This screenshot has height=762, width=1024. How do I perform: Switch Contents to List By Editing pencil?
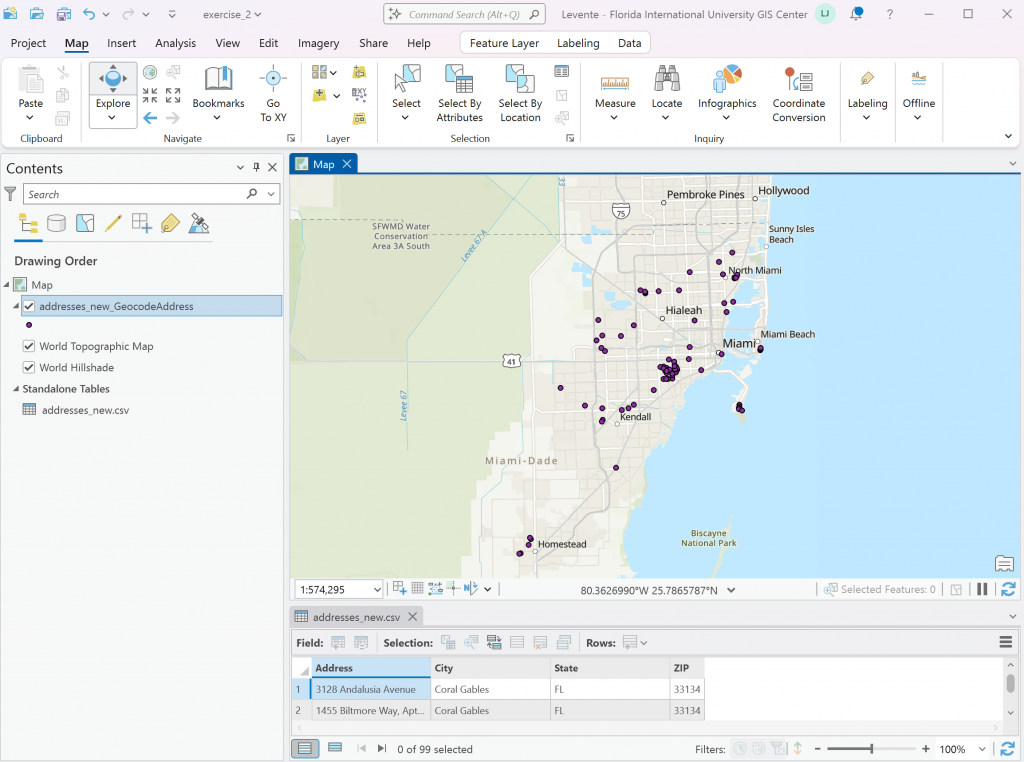[113, 223]
